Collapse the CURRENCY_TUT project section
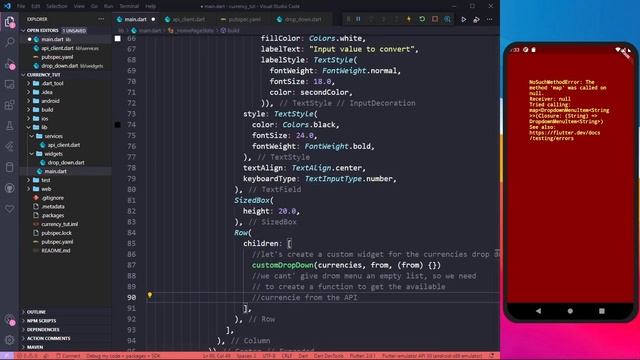The image size is (640, 360). coord(43,75)
